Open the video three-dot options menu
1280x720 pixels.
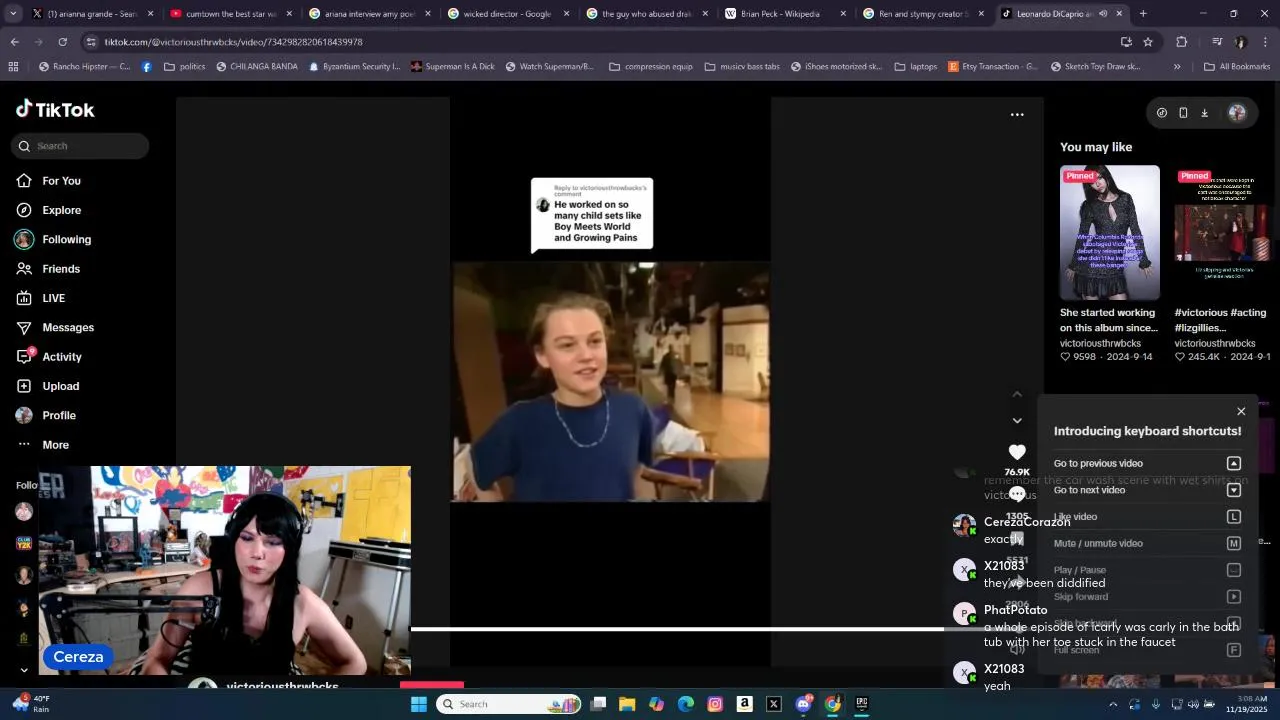(1017, 115)
